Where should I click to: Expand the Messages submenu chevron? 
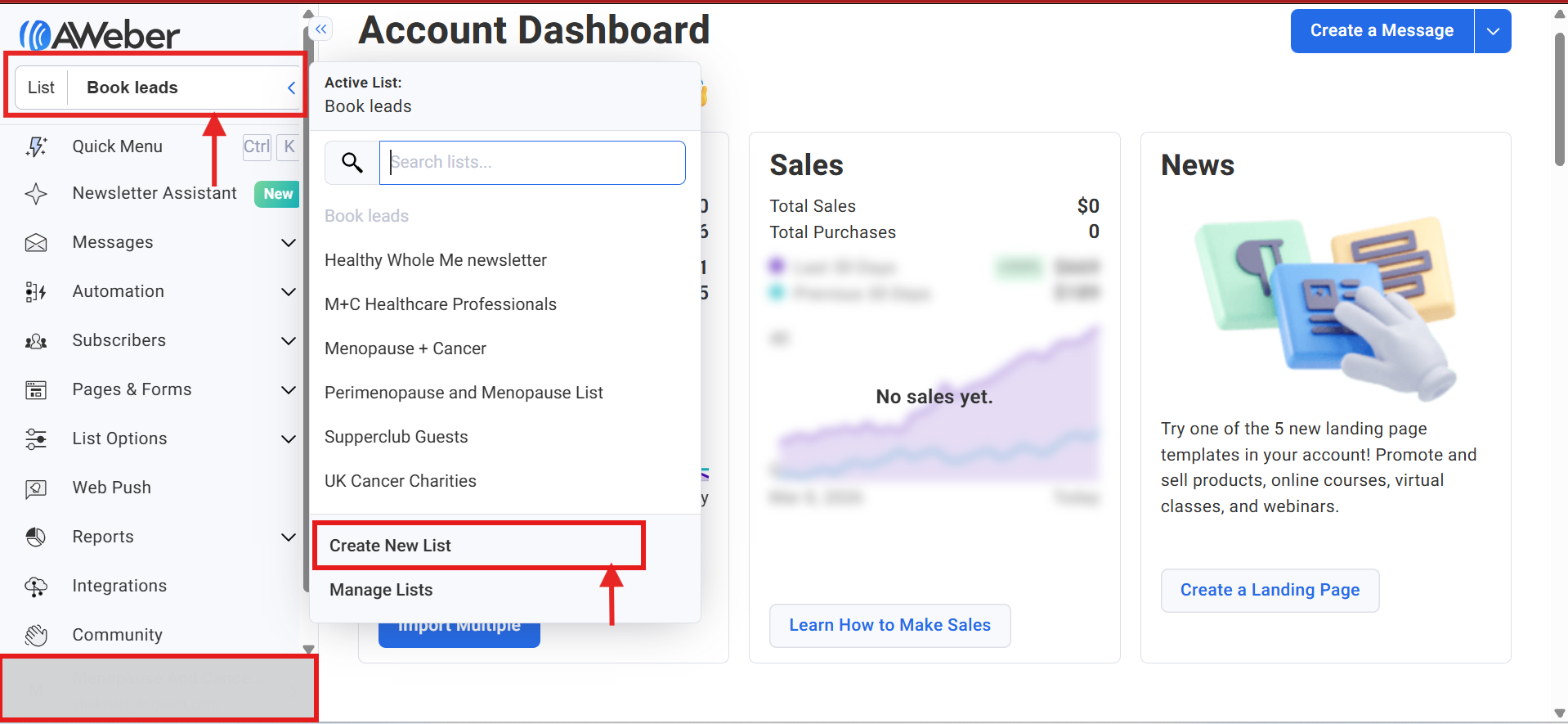pos(289,243)
